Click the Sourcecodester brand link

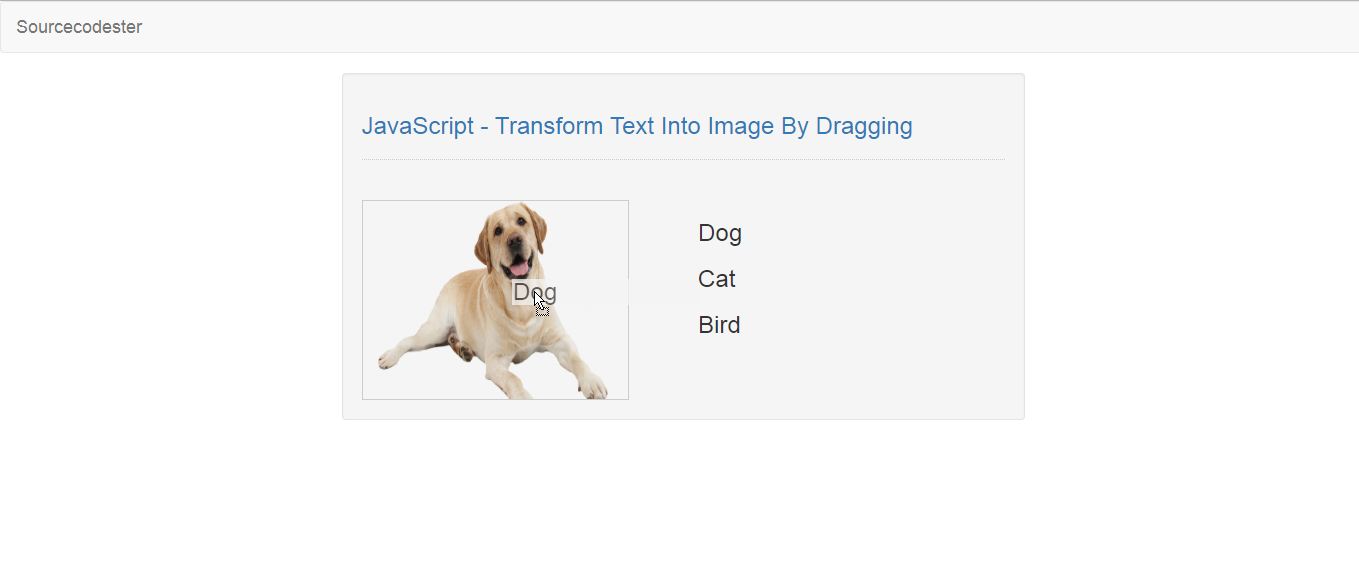[79, 27]
